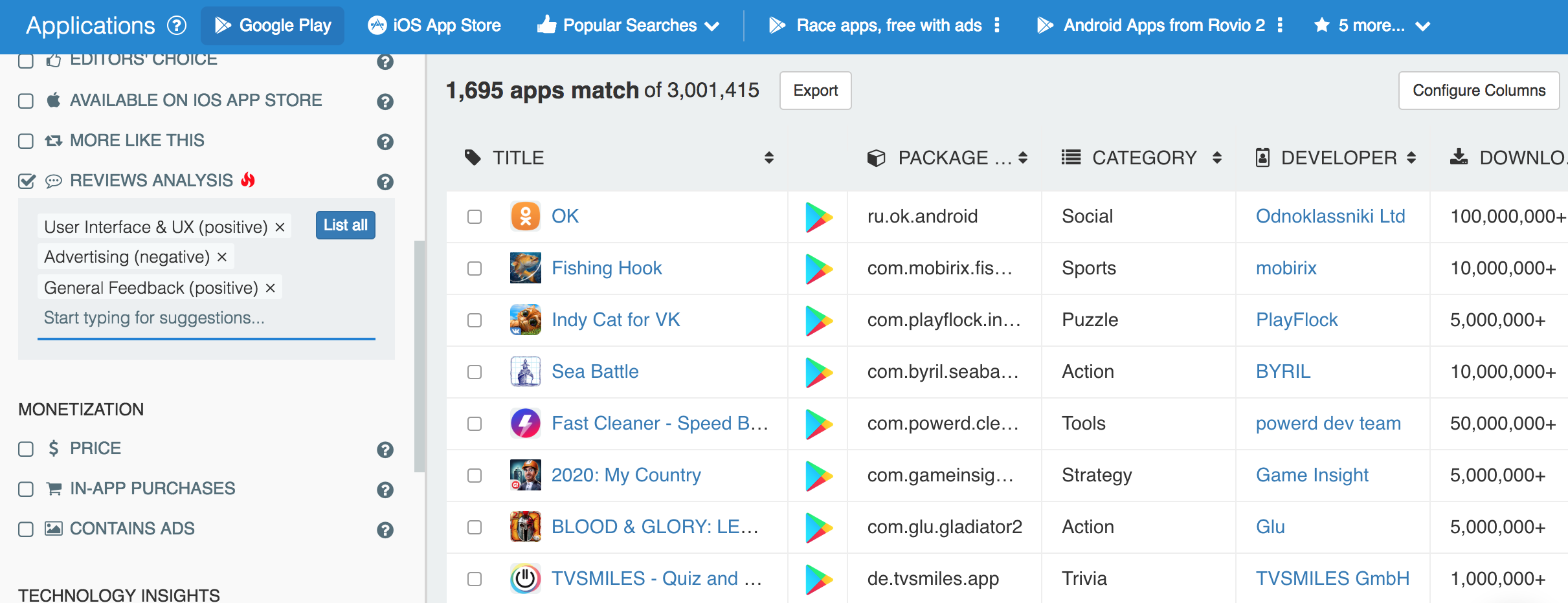
Task: Click Google Play store icon in Fishing Hook row
Action: (818, 269)
